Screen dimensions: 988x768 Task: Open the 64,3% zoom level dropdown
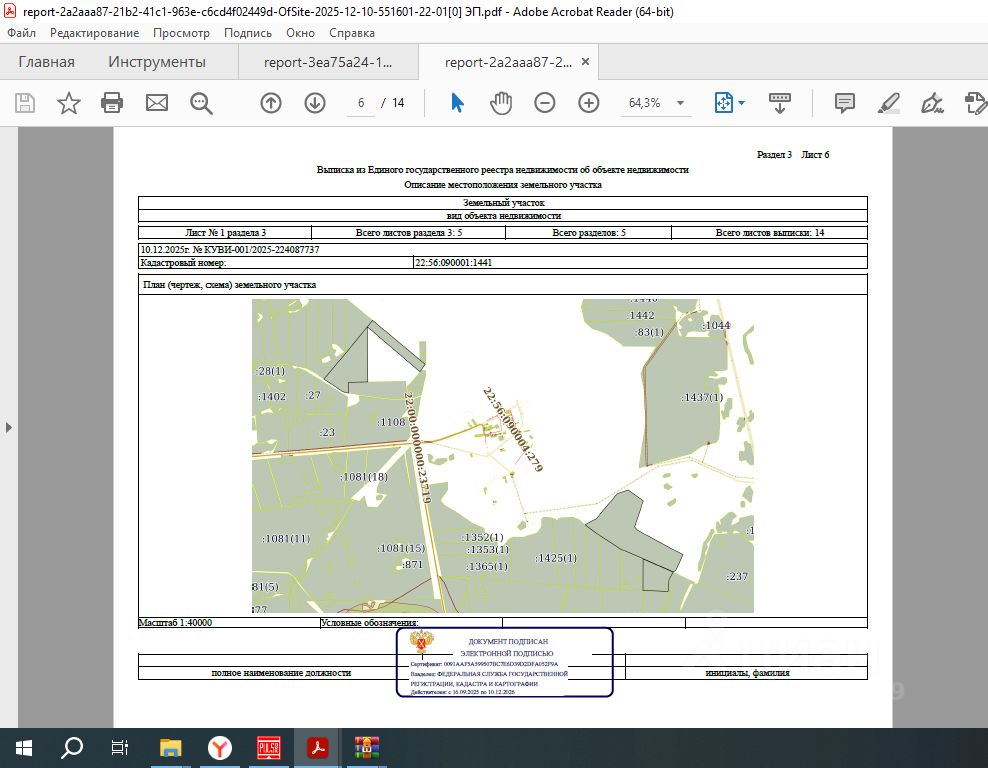681,103
